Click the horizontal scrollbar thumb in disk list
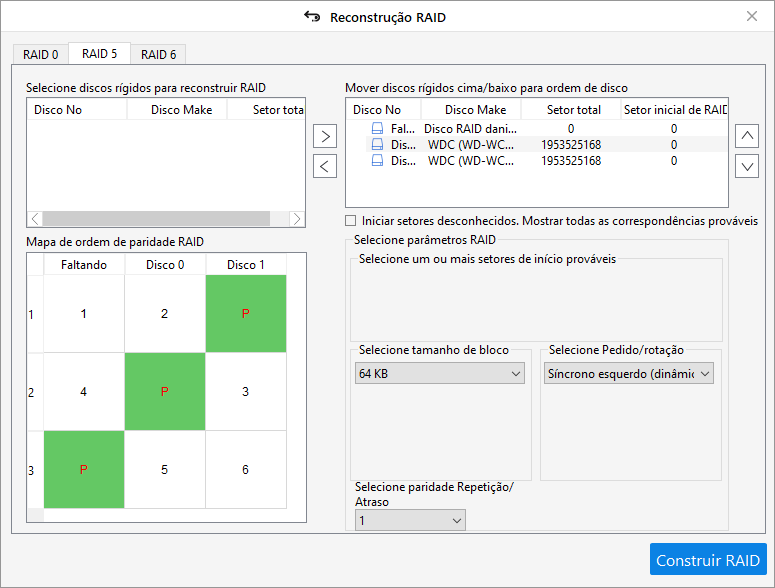Image resolution: width=775 pixels, height=588 pixels. coord(156,218)
